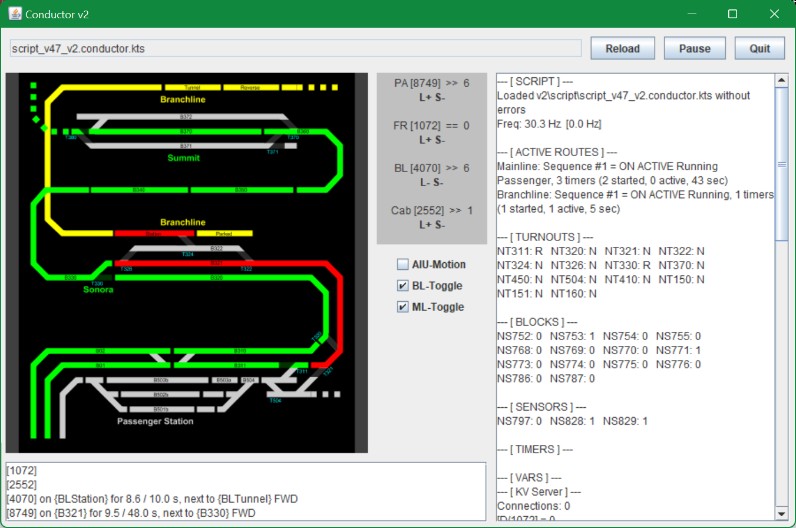Pause the running script
The width and height of the screenshot is (796, 528).
coord(695,48)
